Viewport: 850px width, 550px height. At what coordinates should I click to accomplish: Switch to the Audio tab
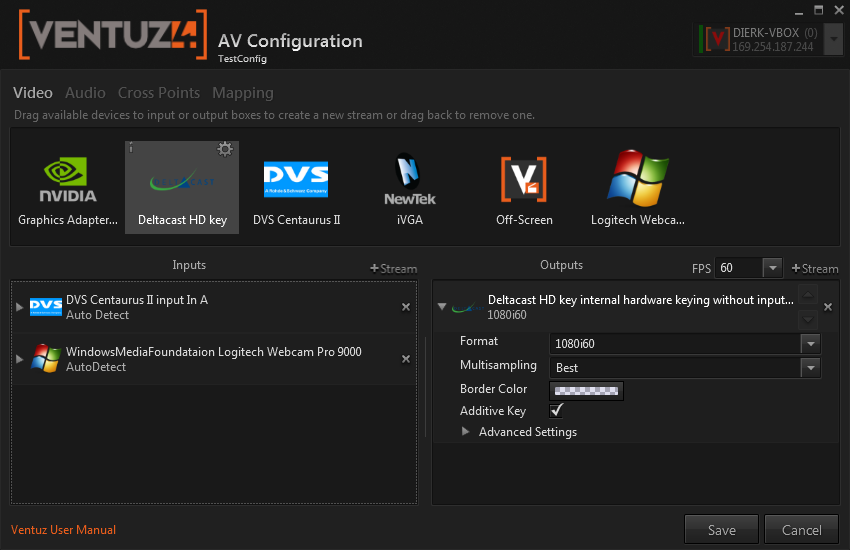click(x=85, y=93)
